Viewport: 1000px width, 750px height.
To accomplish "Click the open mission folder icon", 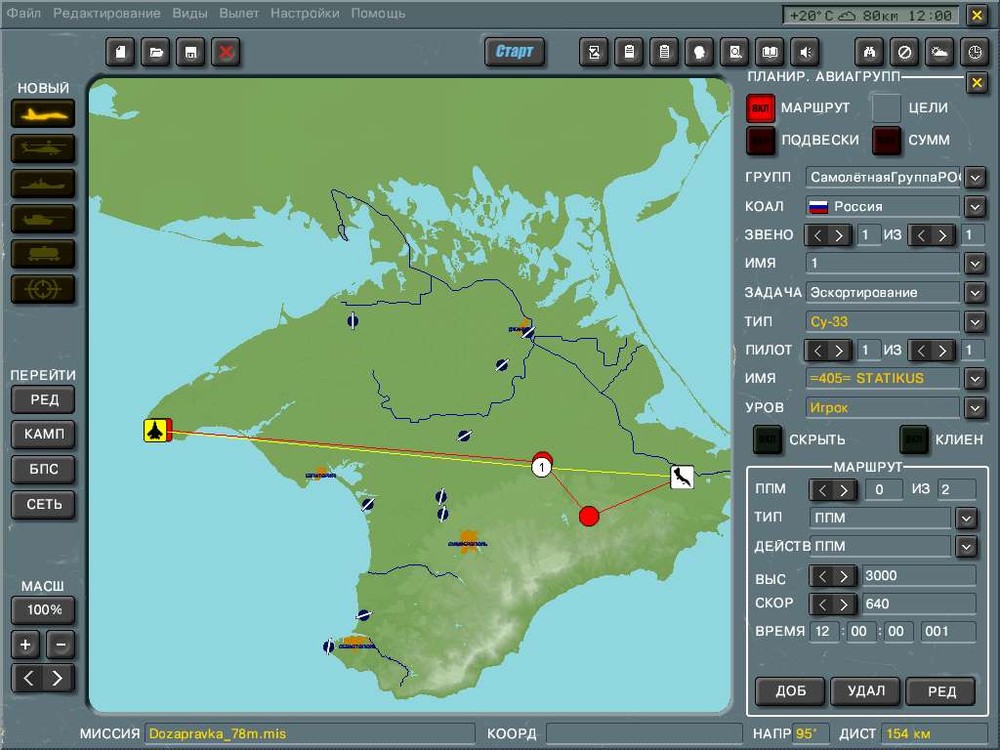I will click(155, 52).
